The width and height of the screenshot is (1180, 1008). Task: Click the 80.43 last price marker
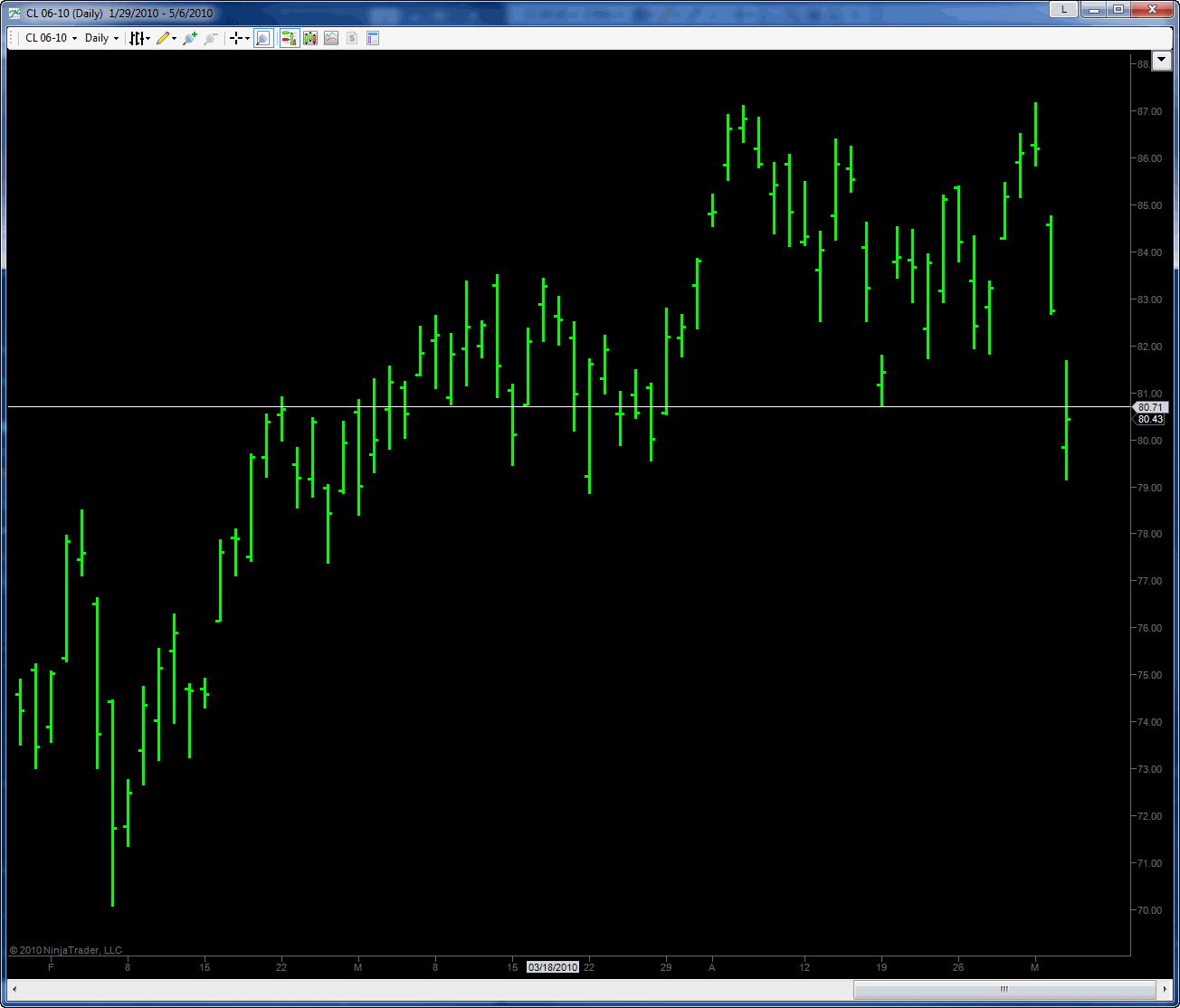(x=1150, y=419)
